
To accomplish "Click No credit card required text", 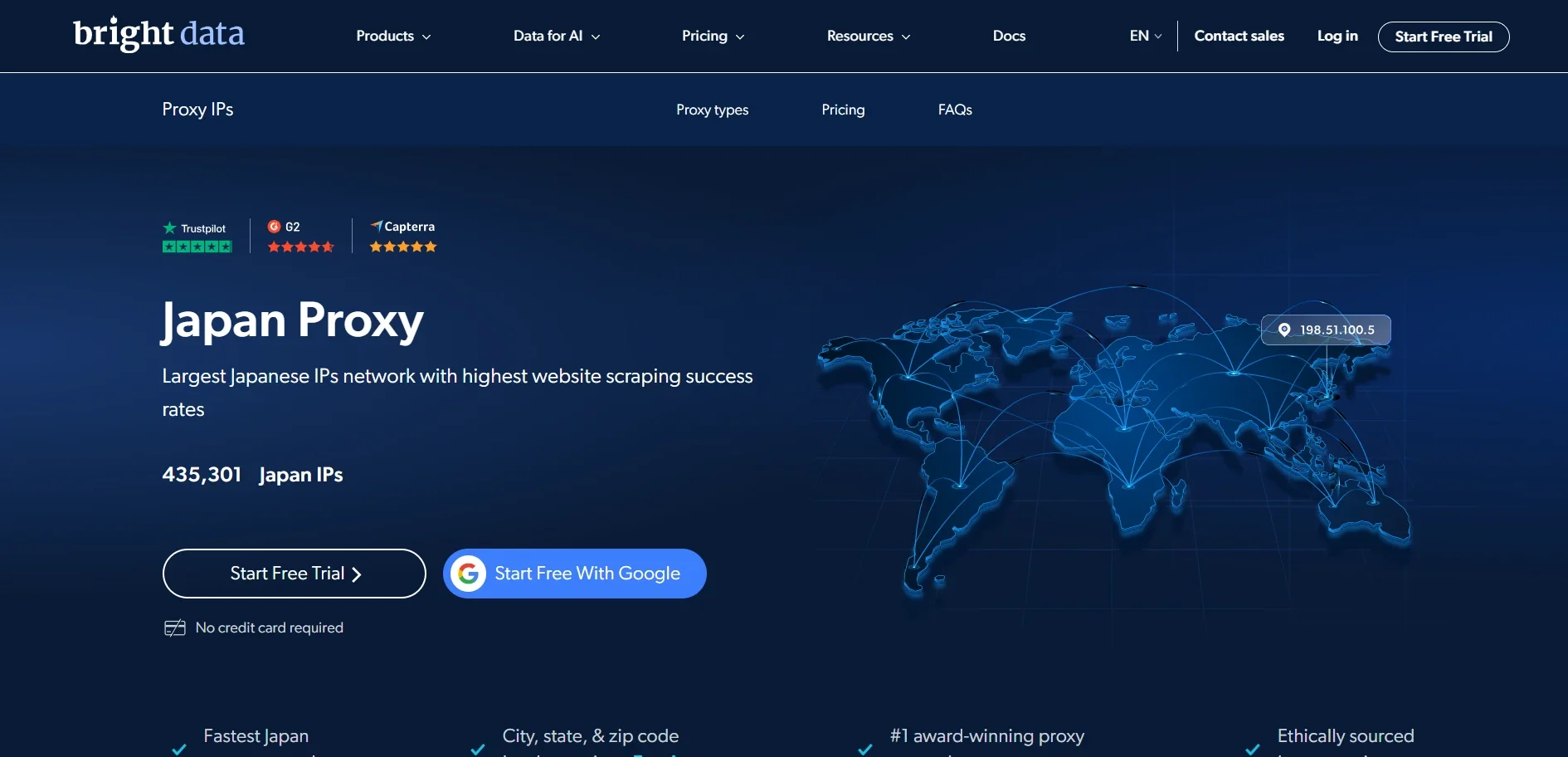I will click(270, 628).
